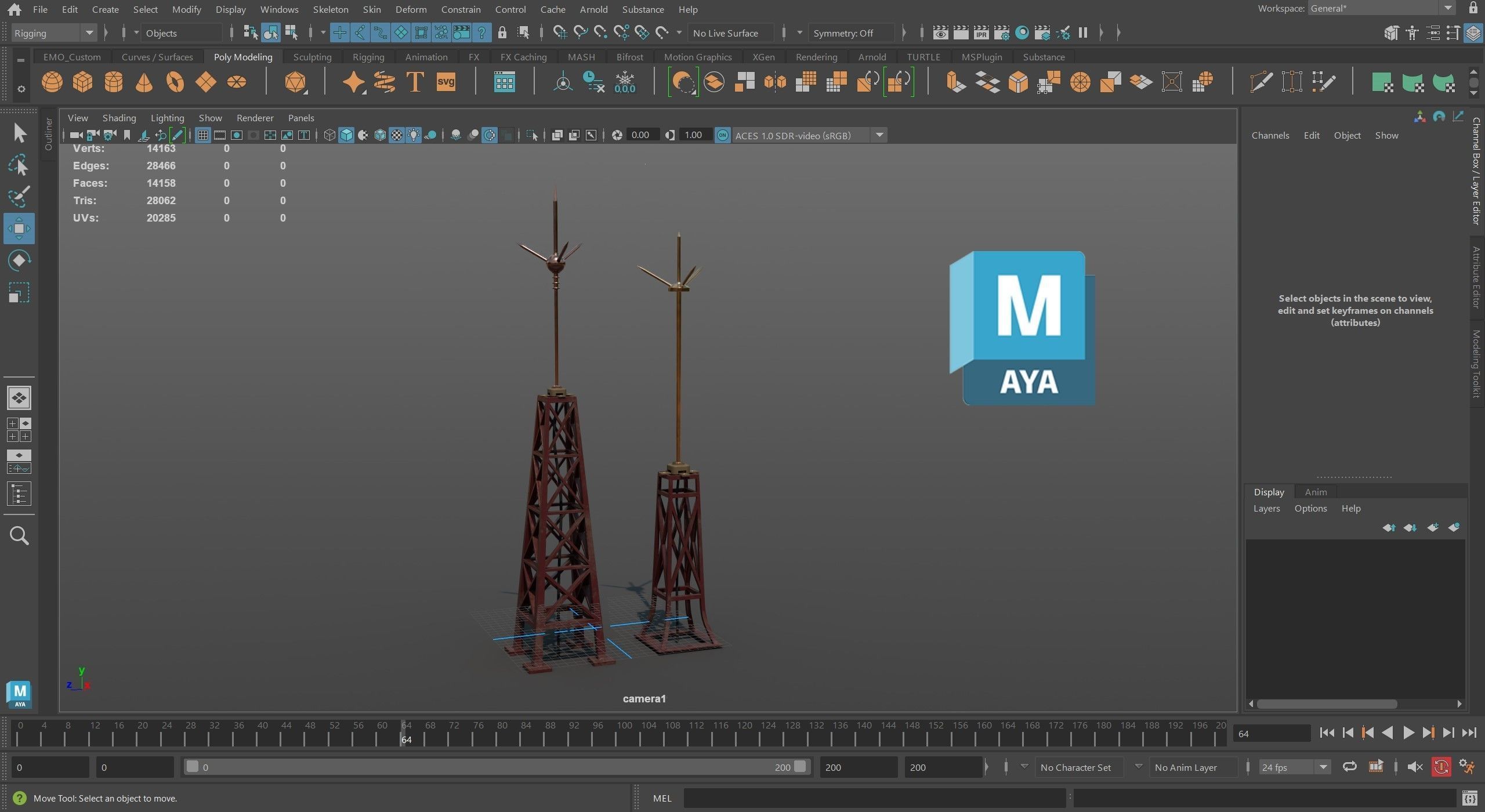Click the No Live Surface button
Viewport: 1485px width, 812px height.
click(725, 33)
